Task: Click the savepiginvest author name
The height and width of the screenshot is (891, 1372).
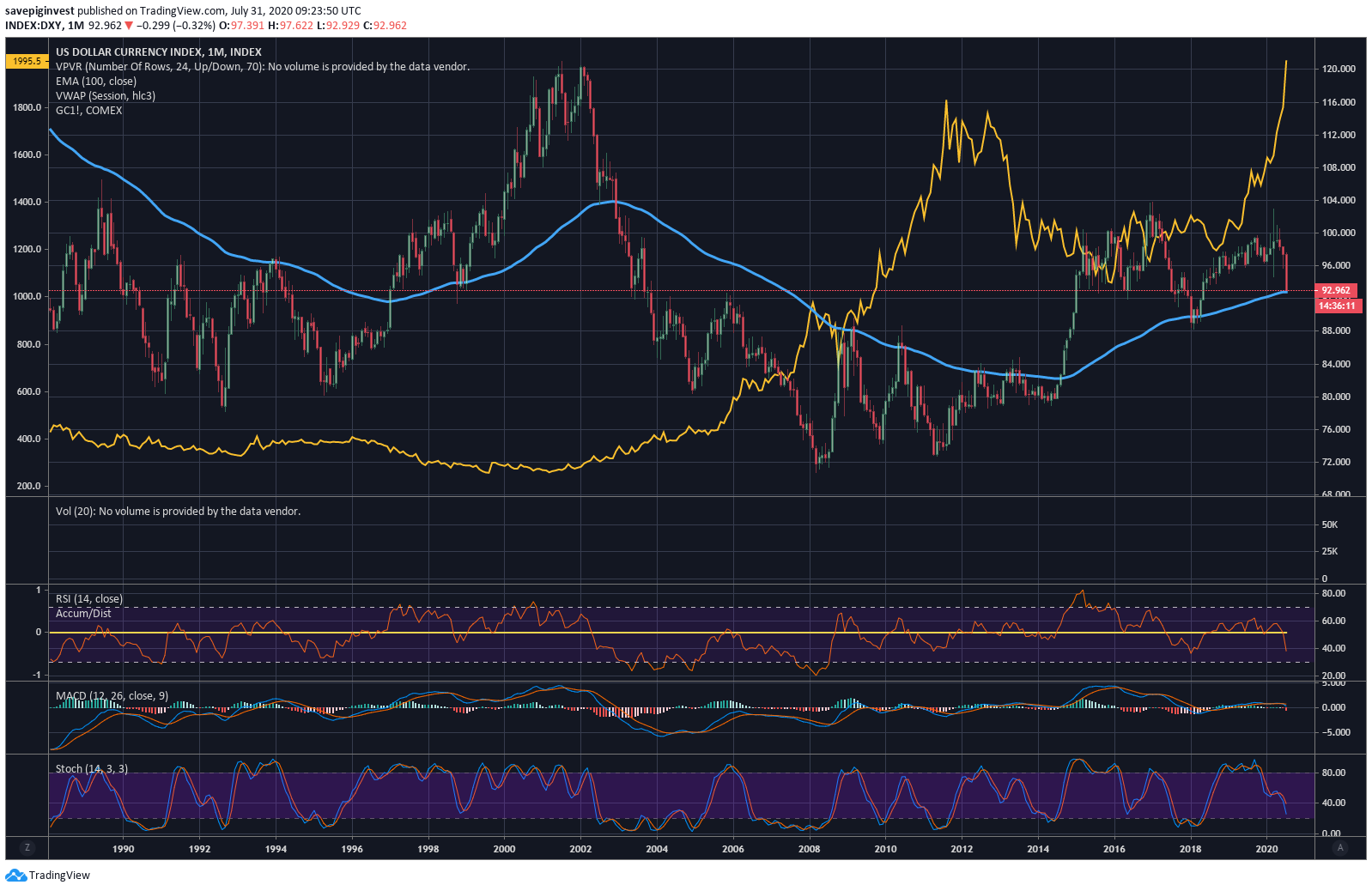Action: [39, 11]
